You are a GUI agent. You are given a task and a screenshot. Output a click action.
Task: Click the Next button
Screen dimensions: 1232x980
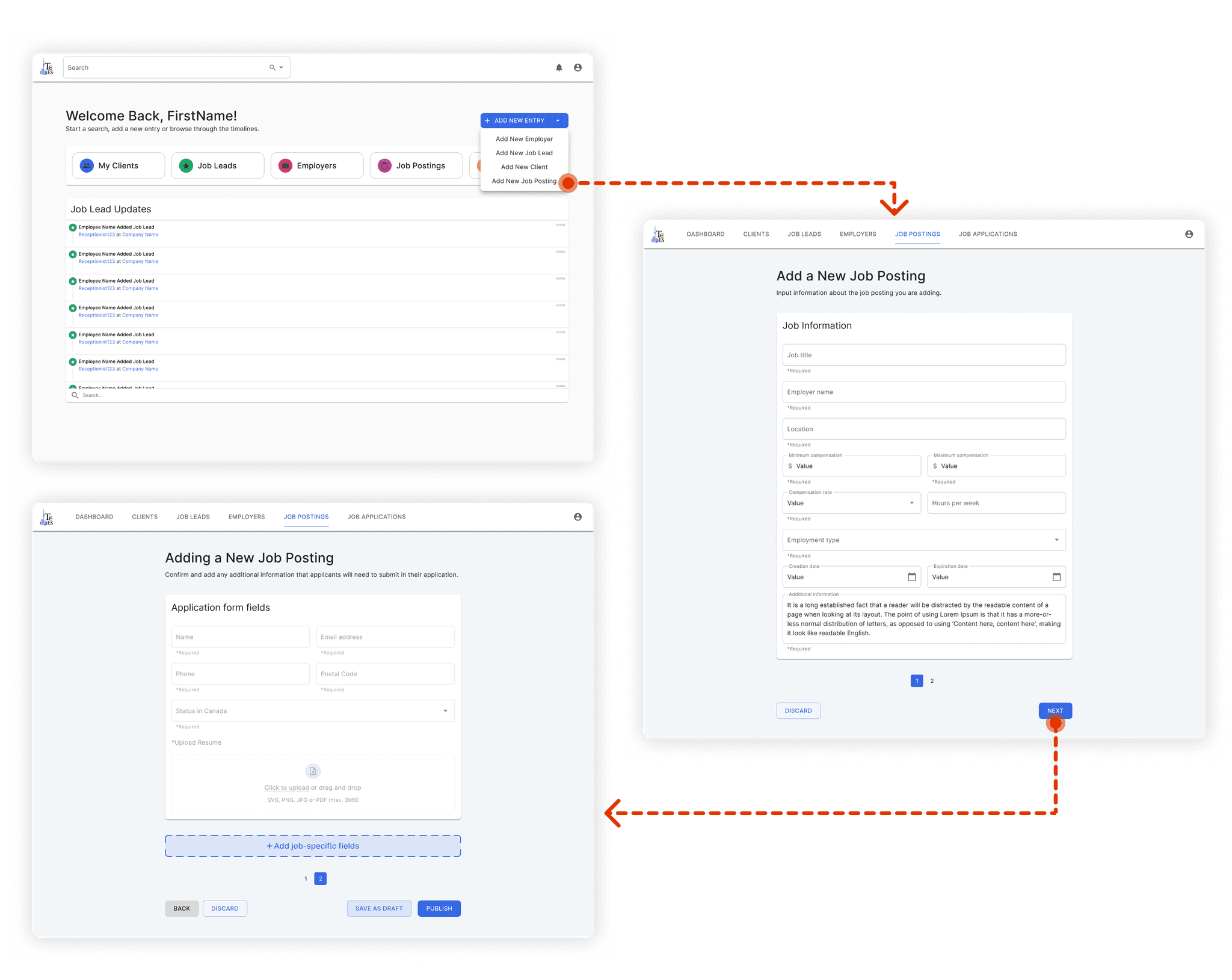[1055, 710]
